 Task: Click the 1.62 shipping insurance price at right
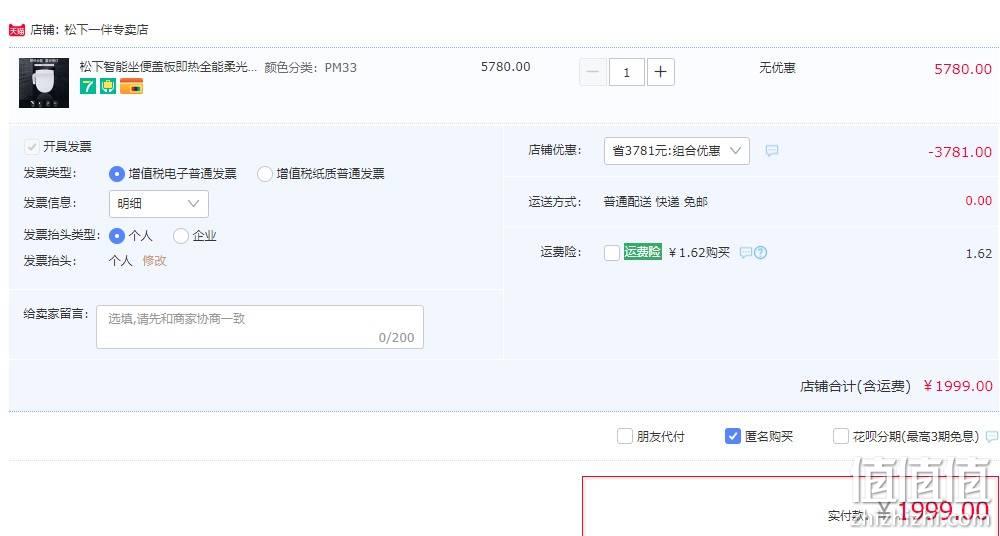(979, 253)
